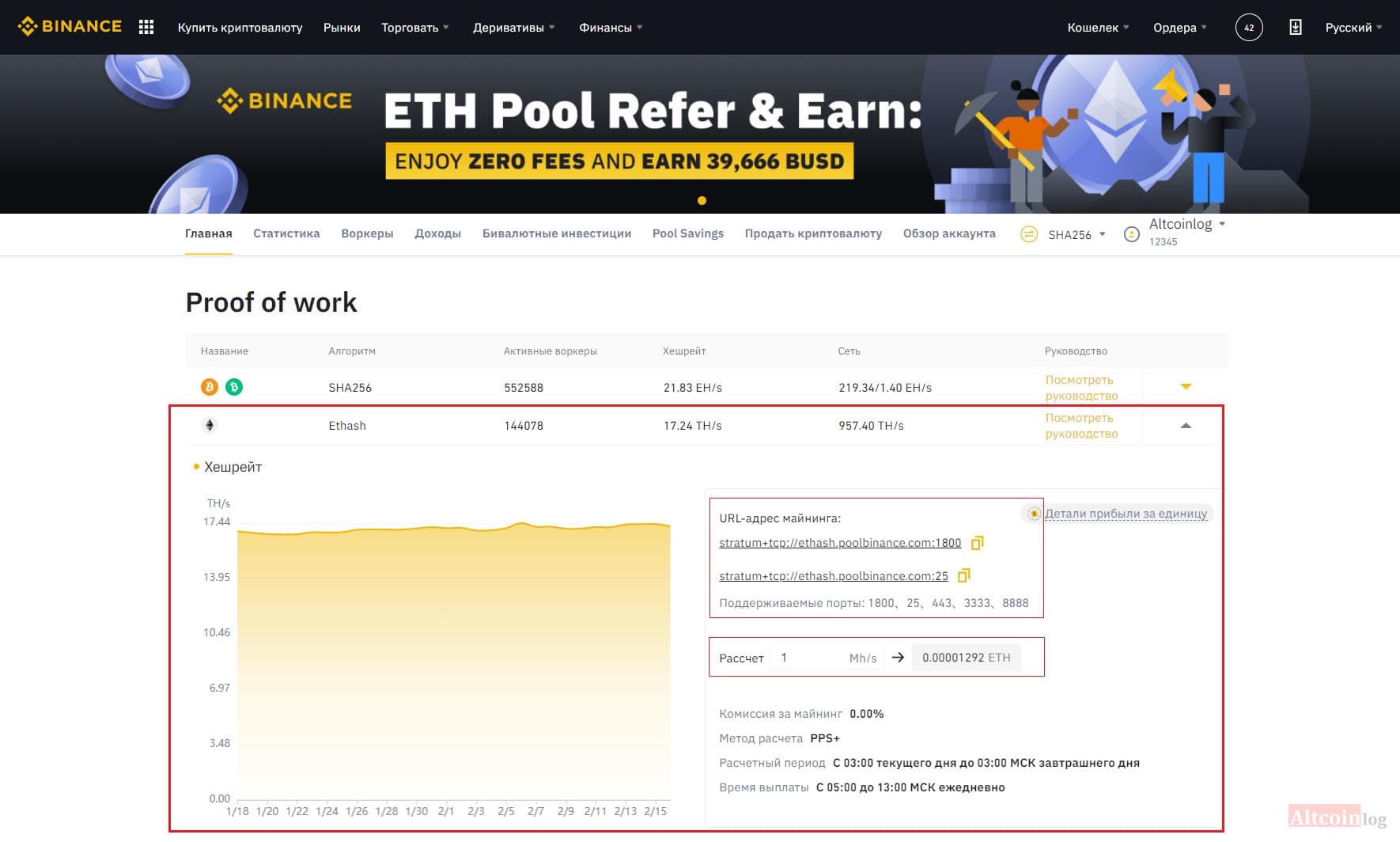Click the download app icon
1400x842 pixels.
pos(1296,28)
